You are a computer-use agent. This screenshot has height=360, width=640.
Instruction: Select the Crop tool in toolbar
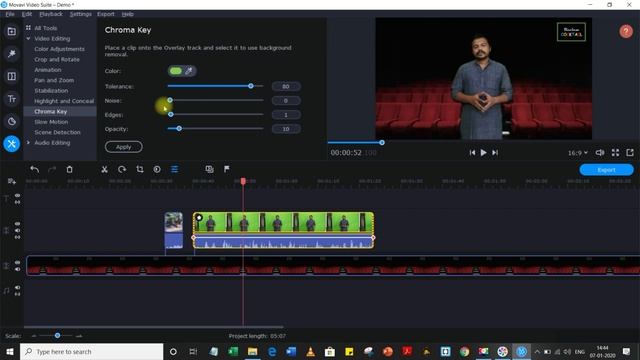(140, 169)
